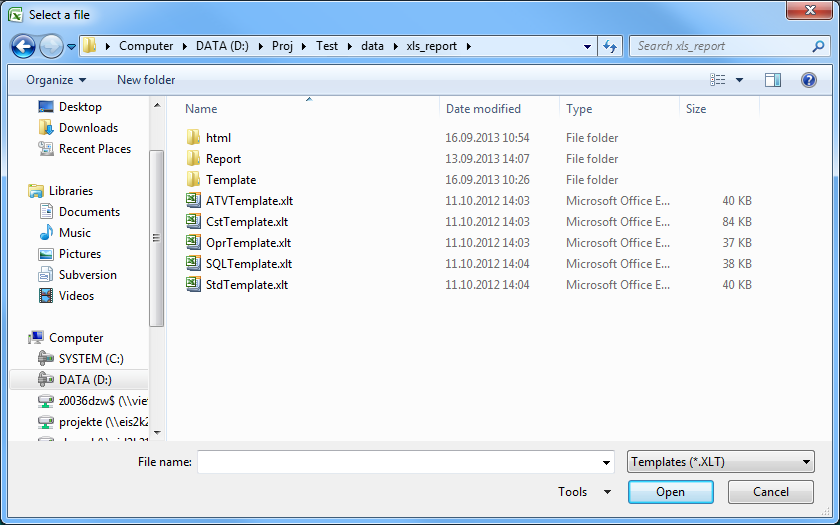Sort by Date modified column header
This screenshot has height=525, width=840.
click(x=483, y=109)
